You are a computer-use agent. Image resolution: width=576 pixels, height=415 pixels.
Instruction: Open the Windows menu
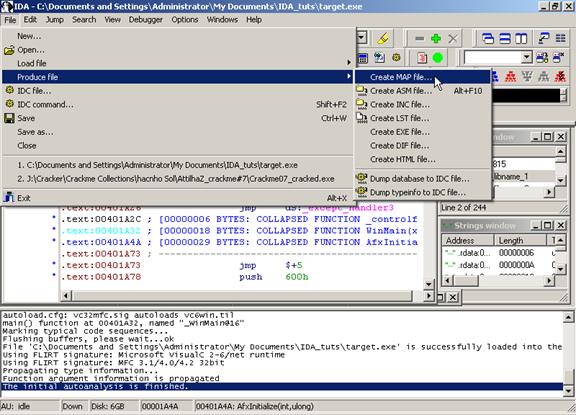(222, 19)
